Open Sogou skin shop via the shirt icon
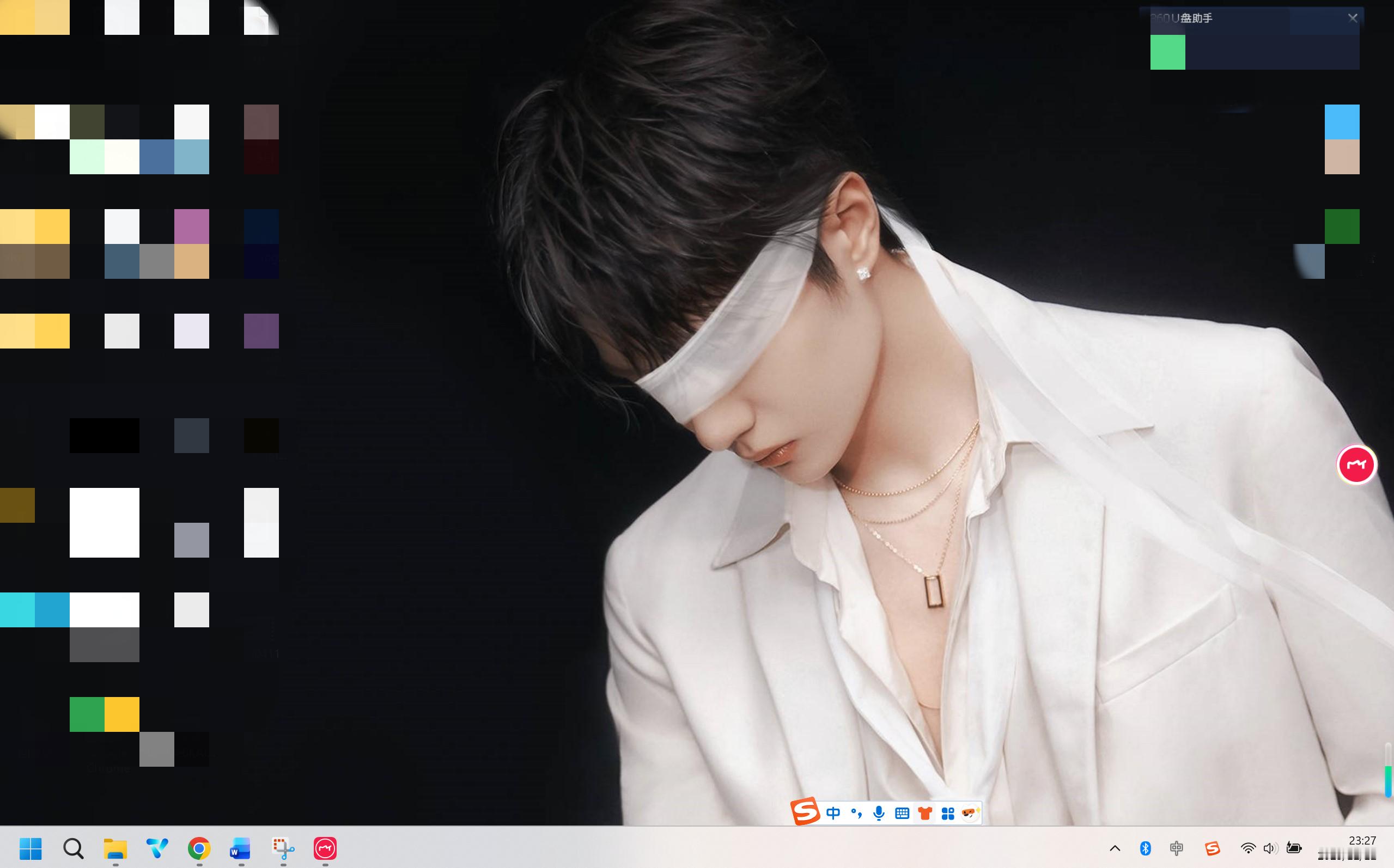1394x868 pixels. (924, 813)
